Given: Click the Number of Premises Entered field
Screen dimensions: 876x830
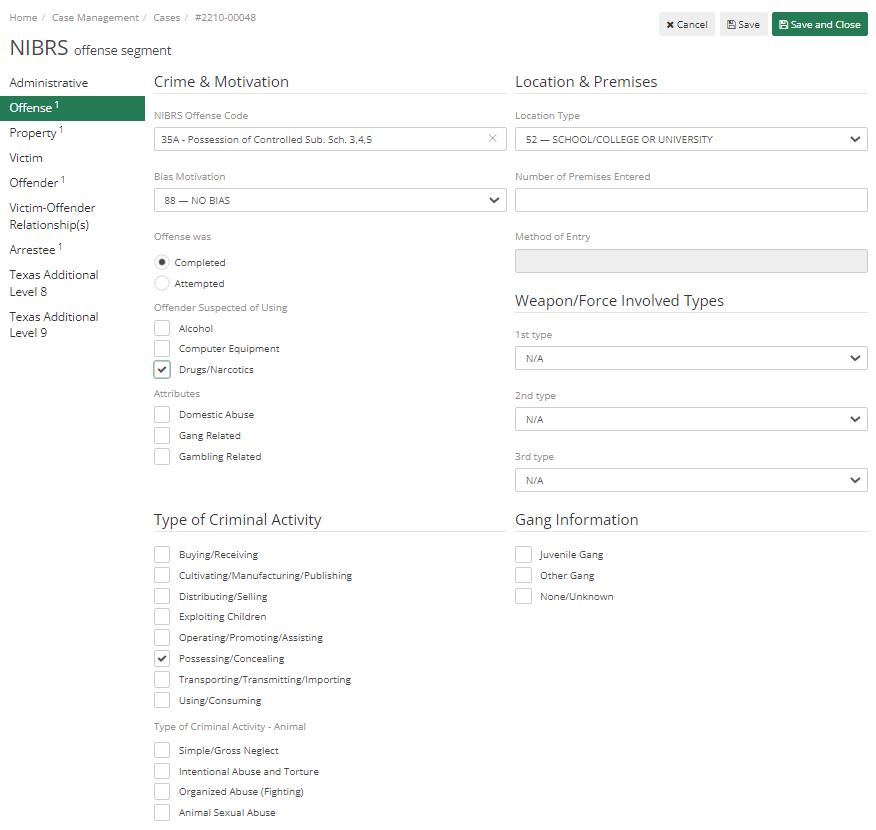Looking at the screenshot, I should [x=690, y=200].
